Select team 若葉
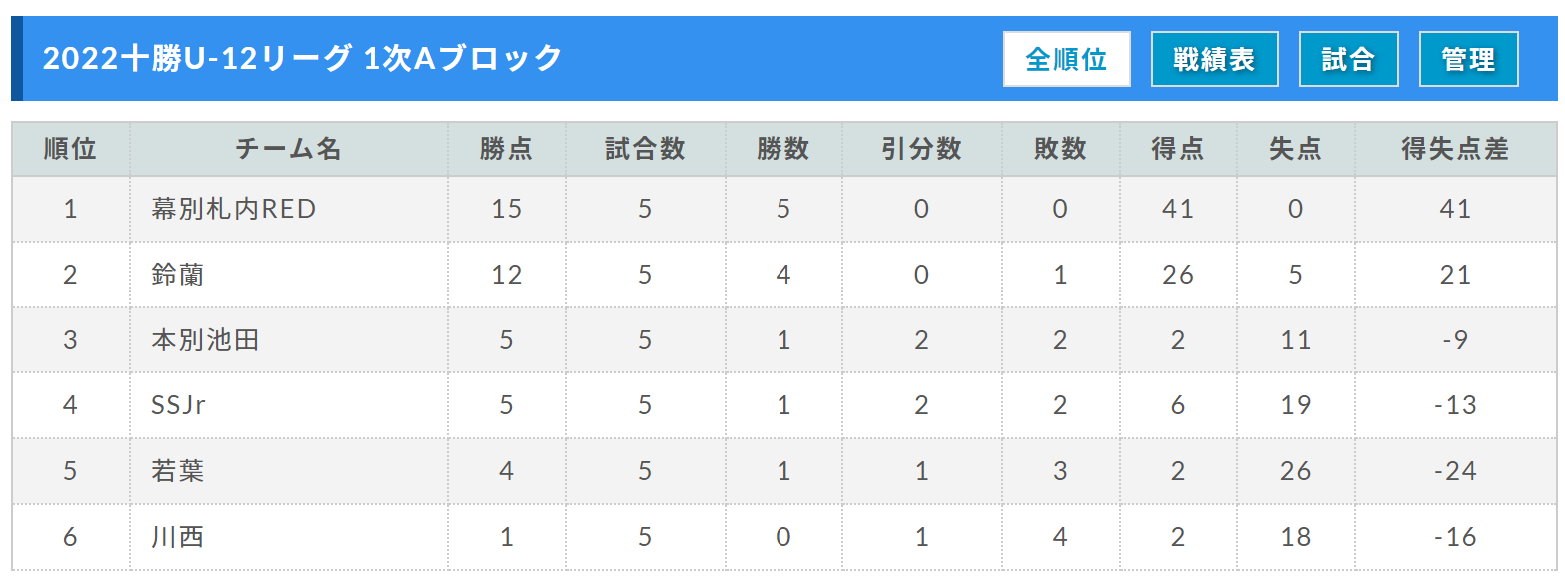The height and width of the screenshot is (580, 1565). click(178, 471)
